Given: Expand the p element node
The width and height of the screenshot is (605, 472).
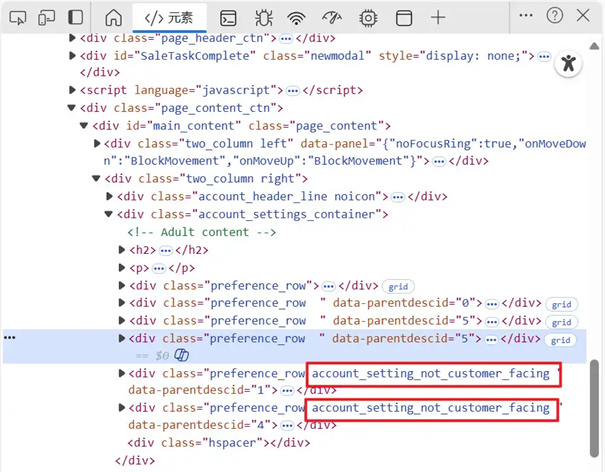Looking at the screenshot, I should pos(122,267).
